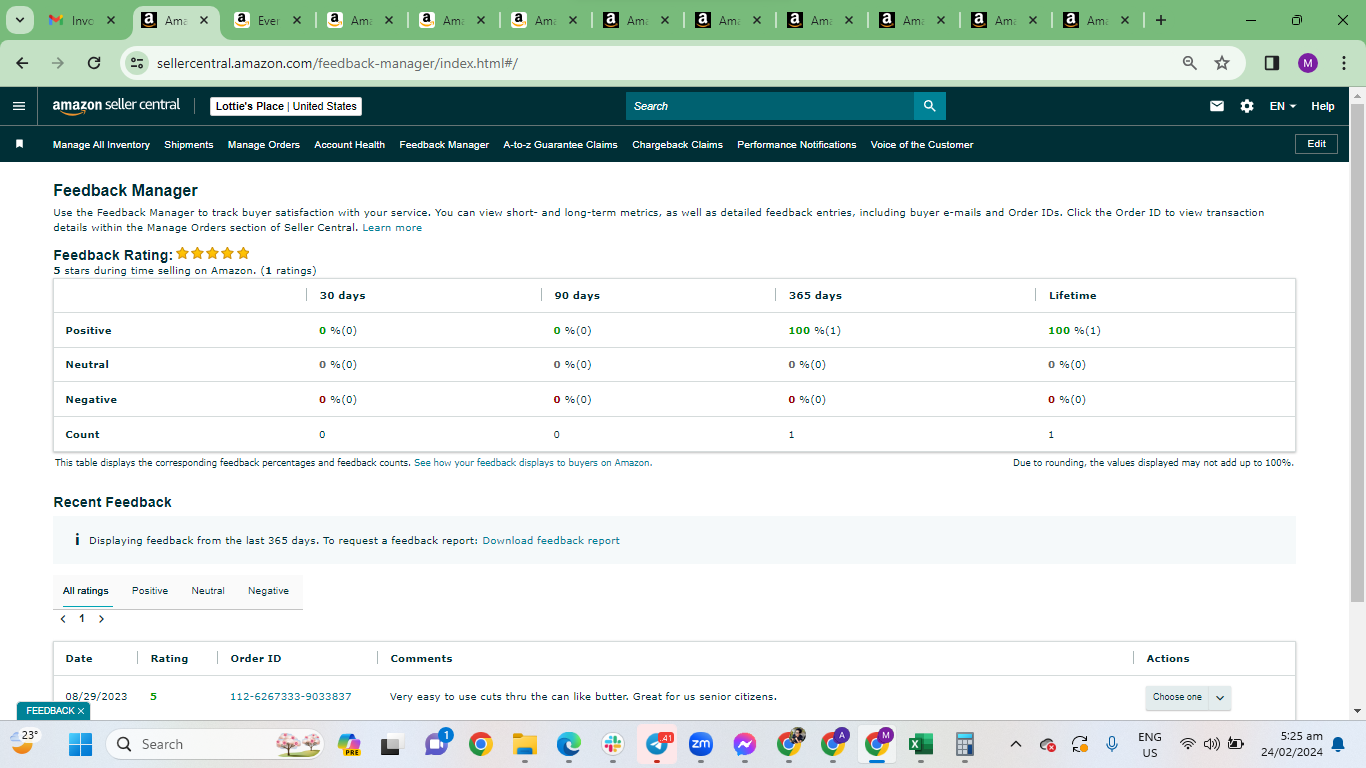The width and height of the screenshot is (1366, 768).
Task: Select the All ratings tab
Action: pyautogui.click(x=86, y=591)
